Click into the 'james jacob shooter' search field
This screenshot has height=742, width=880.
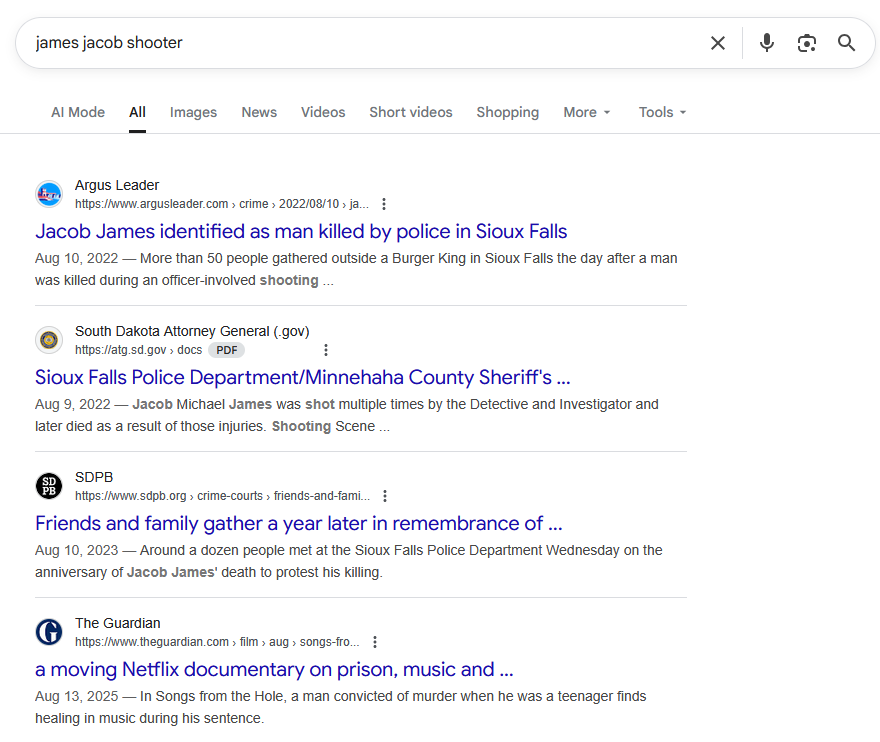click(359, 43)
